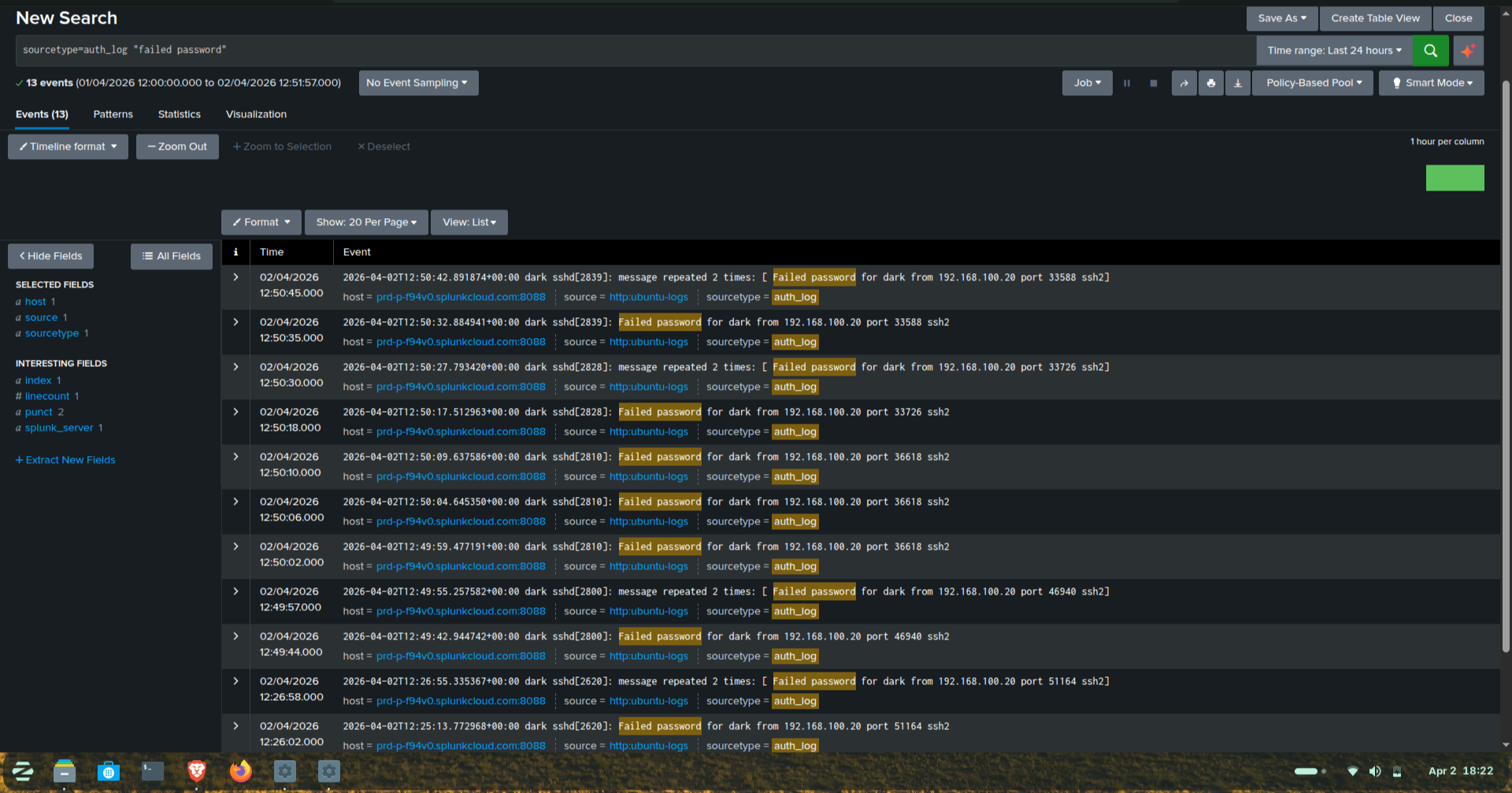Open the View: List dropdown

(469, 222)
